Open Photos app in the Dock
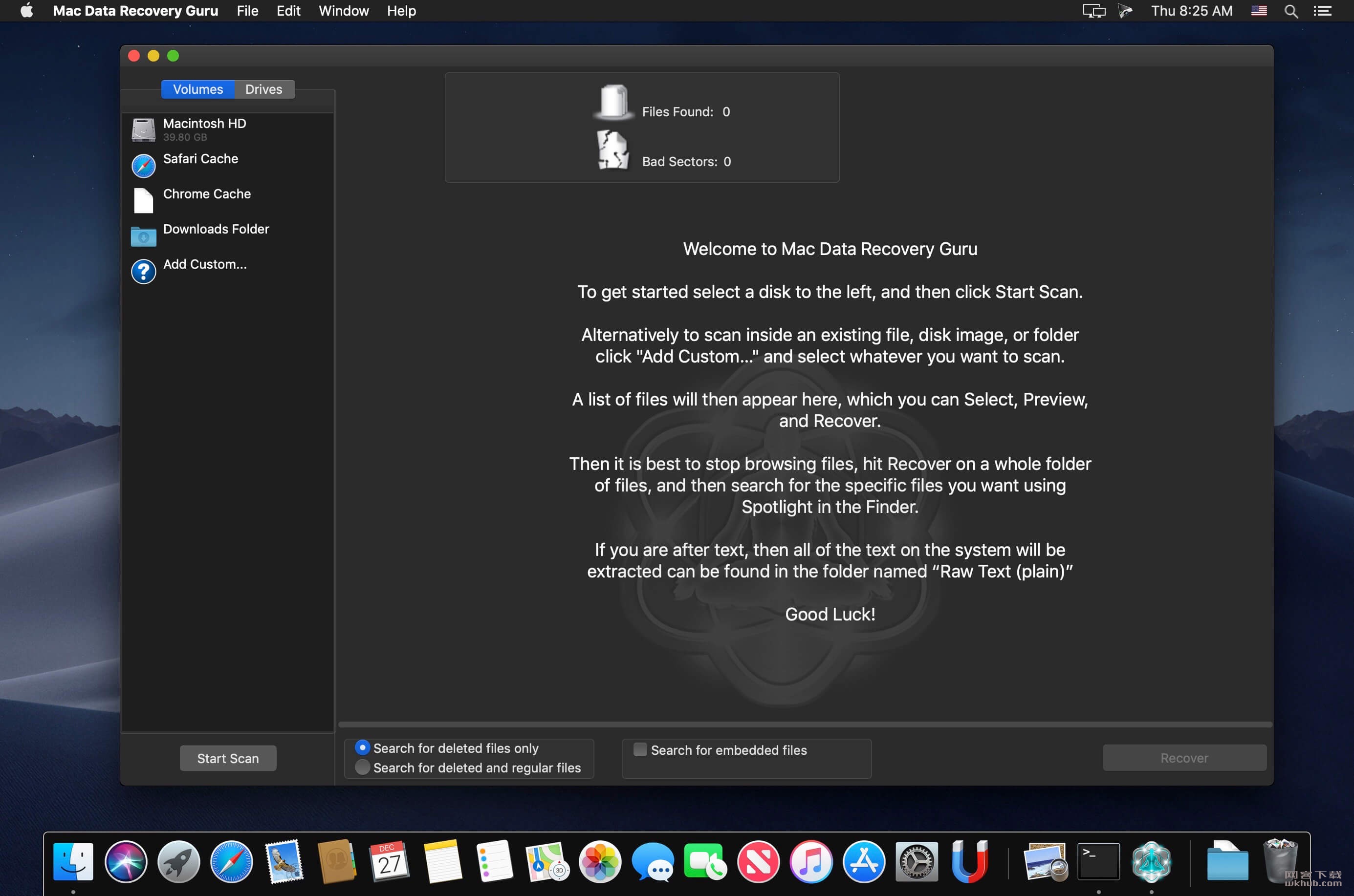 click(600, 862)
